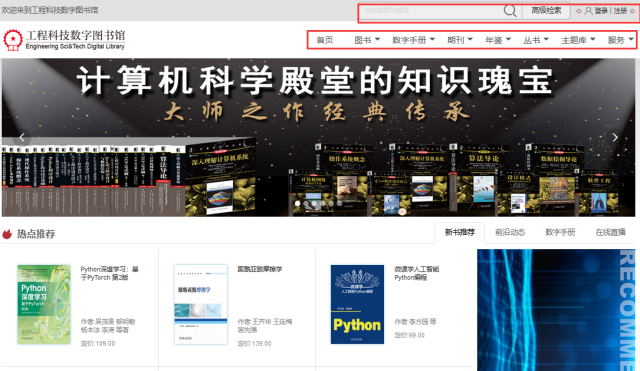
Task: Advance to next banner slide arrow
Action: click(x=615, y=138)
